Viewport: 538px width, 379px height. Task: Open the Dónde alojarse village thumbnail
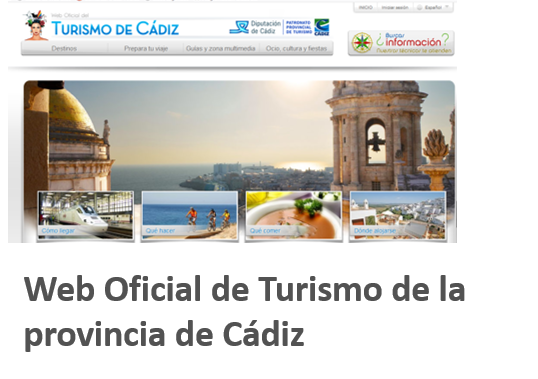click(398, 215)
